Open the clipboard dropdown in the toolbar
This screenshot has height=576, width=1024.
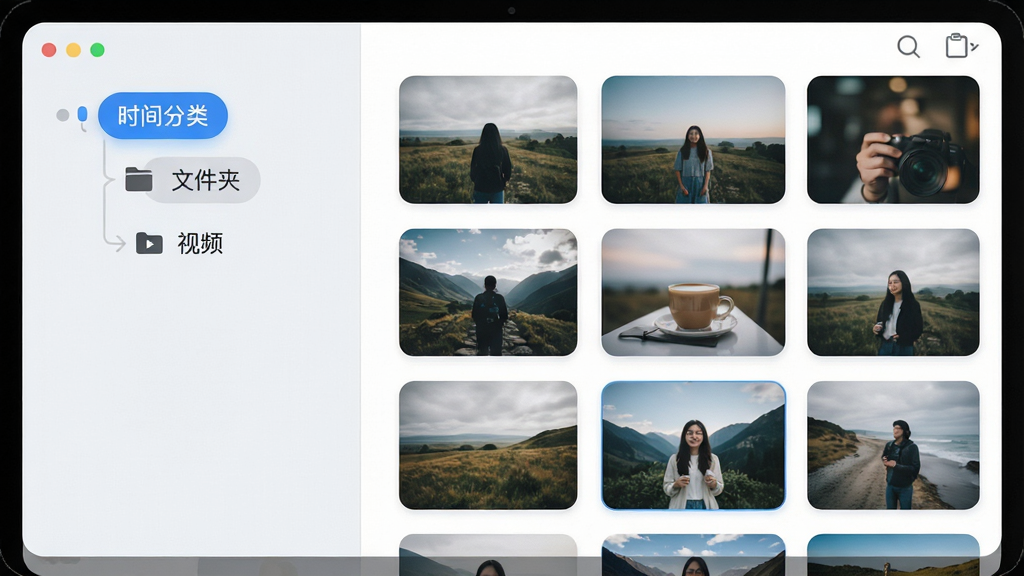click(962, 46)
